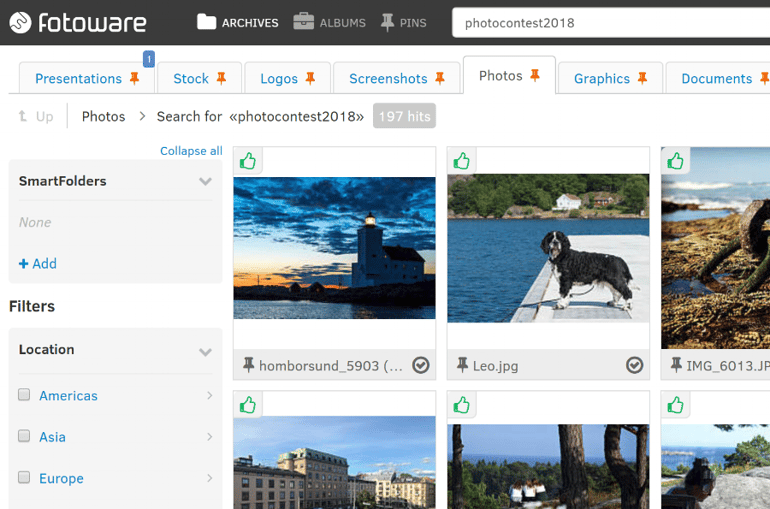Click the IMG_6013.JPG file name
This screenshot has height=509, width=770.
(x=728, y=366)
